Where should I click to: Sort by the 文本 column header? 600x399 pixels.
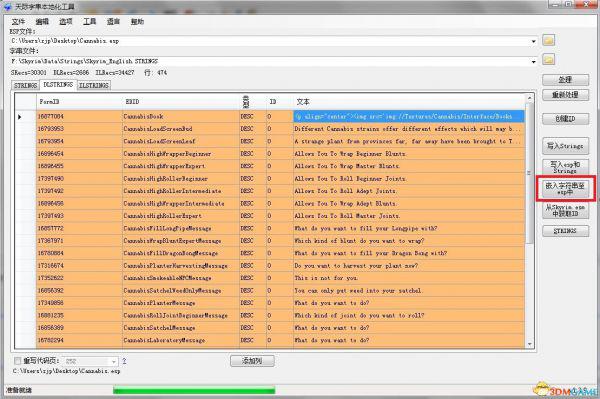[409, 102]
